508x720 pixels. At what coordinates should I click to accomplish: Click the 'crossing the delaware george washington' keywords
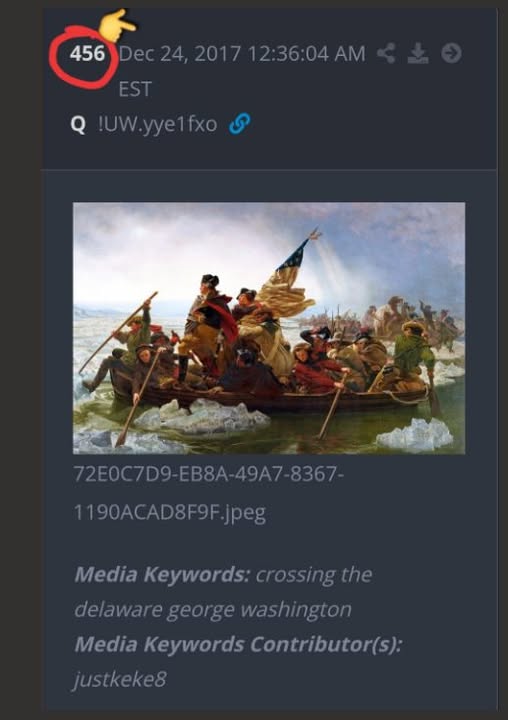point(223,592)
